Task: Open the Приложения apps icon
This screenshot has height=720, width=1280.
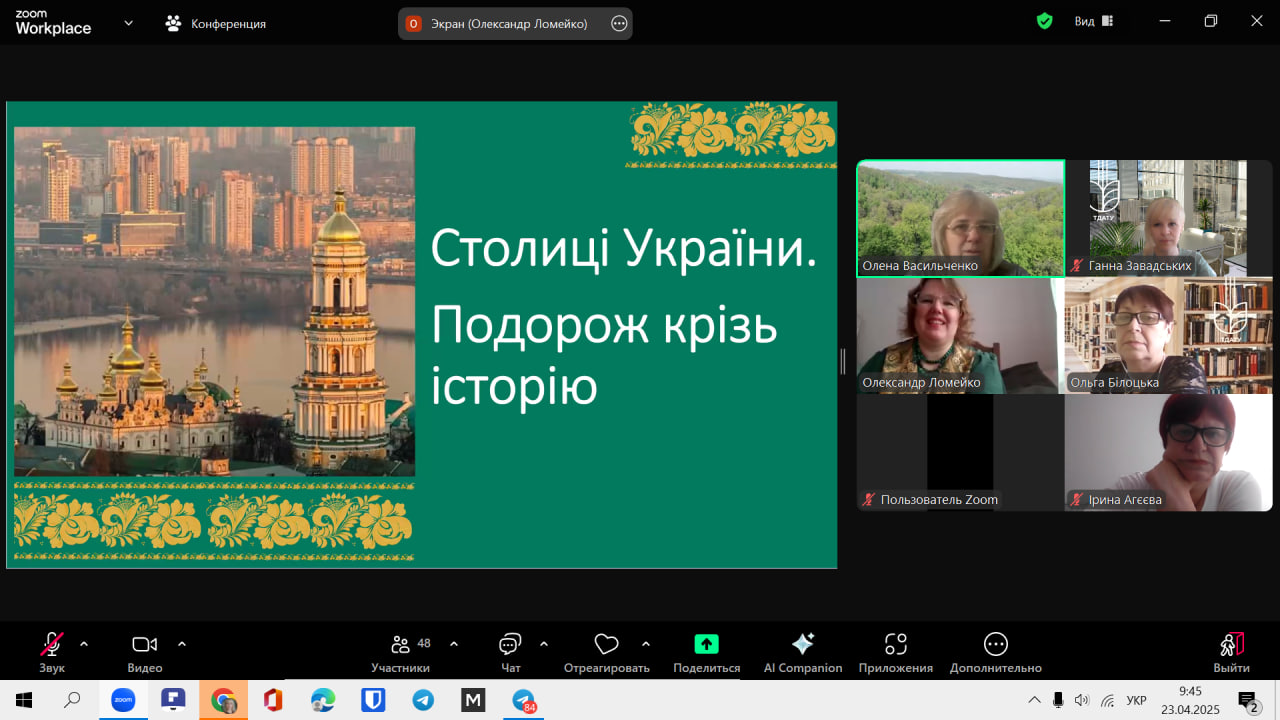Action: tap(895, 645)
